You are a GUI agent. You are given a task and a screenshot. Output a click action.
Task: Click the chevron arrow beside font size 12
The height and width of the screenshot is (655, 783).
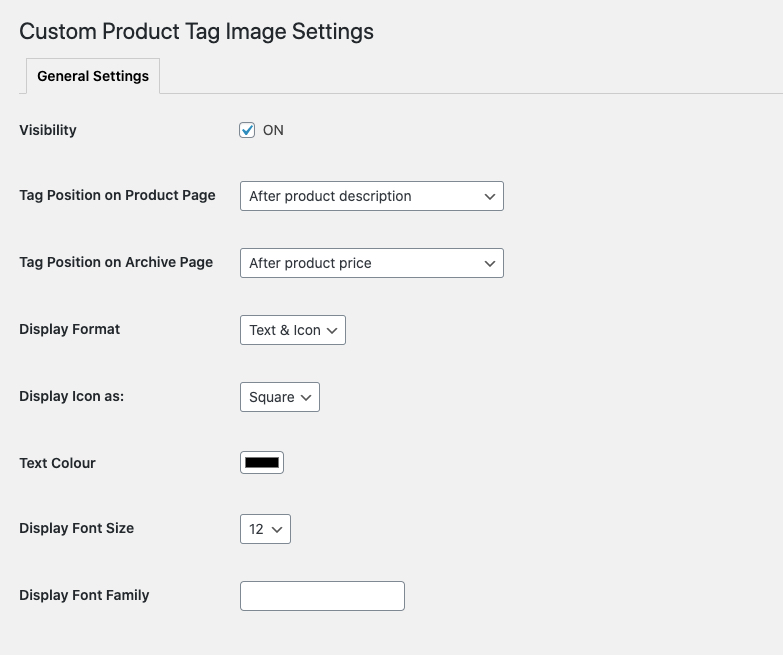(277, 529)
